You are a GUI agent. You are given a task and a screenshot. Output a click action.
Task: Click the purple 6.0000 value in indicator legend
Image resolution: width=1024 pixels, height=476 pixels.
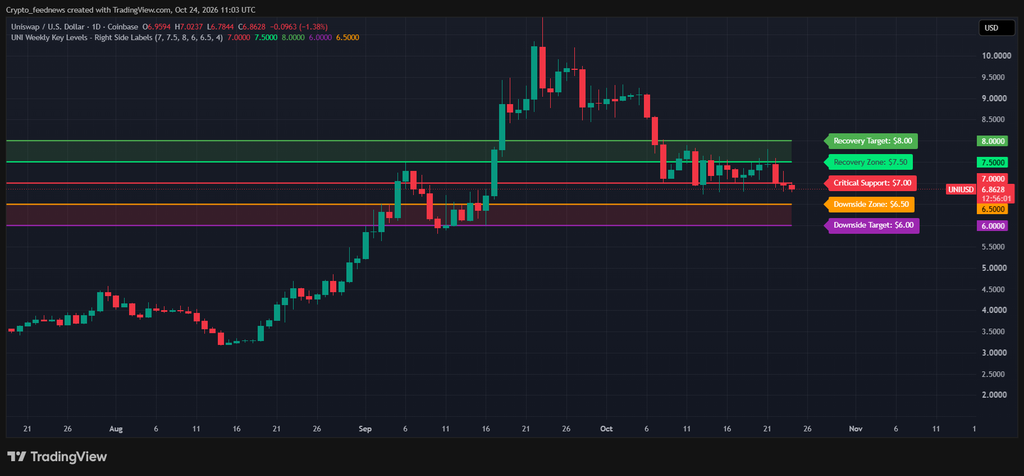tap(320, 38)
